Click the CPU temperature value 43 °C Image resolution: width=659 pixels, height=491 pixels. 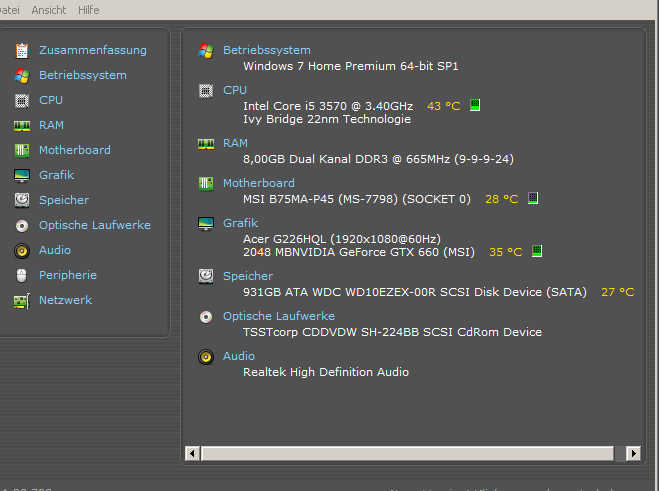click(x=443, y=106)
